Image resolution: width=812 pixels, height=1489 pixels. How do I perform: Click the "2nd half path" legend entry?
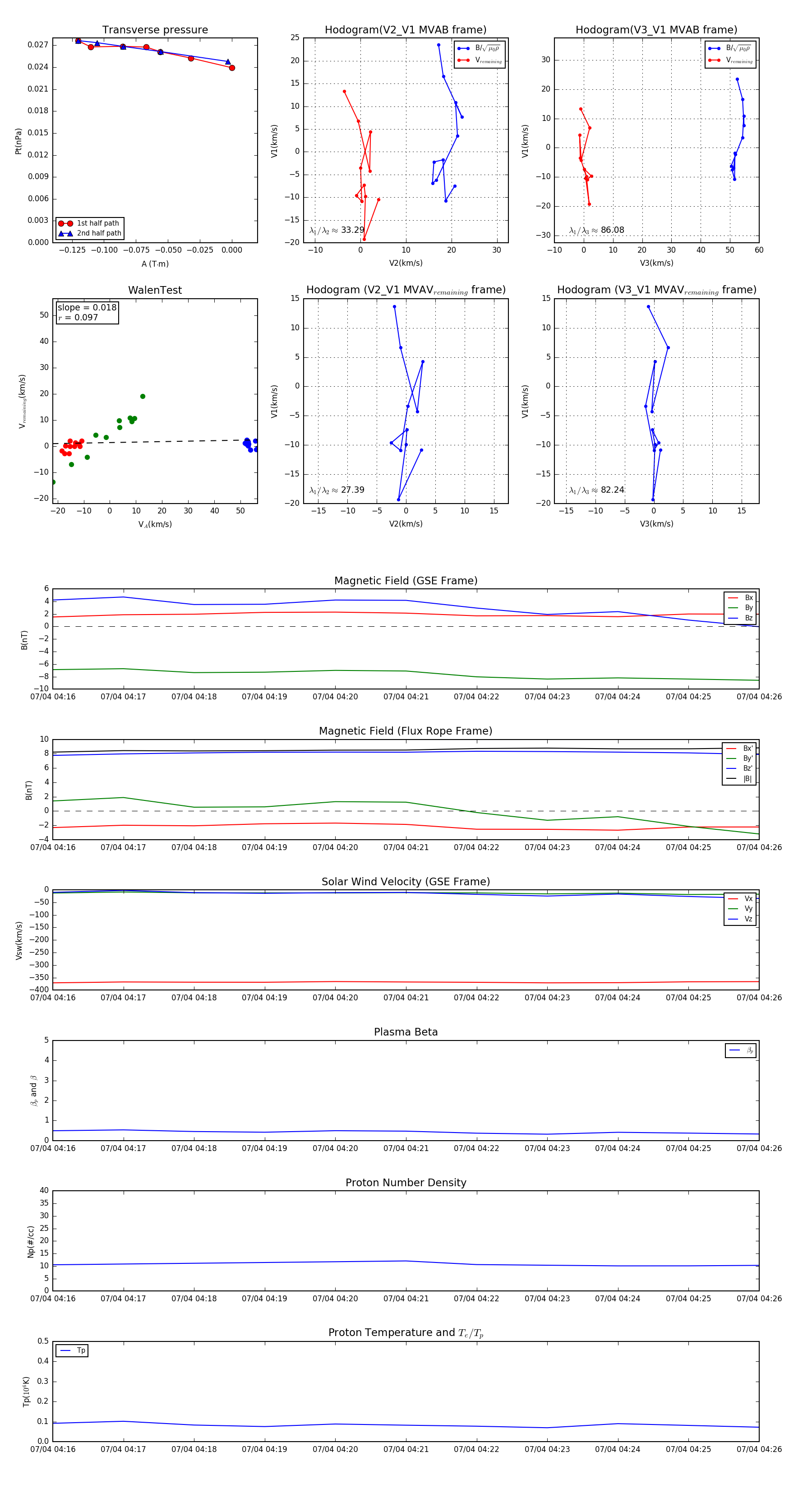tap(90, 234)
